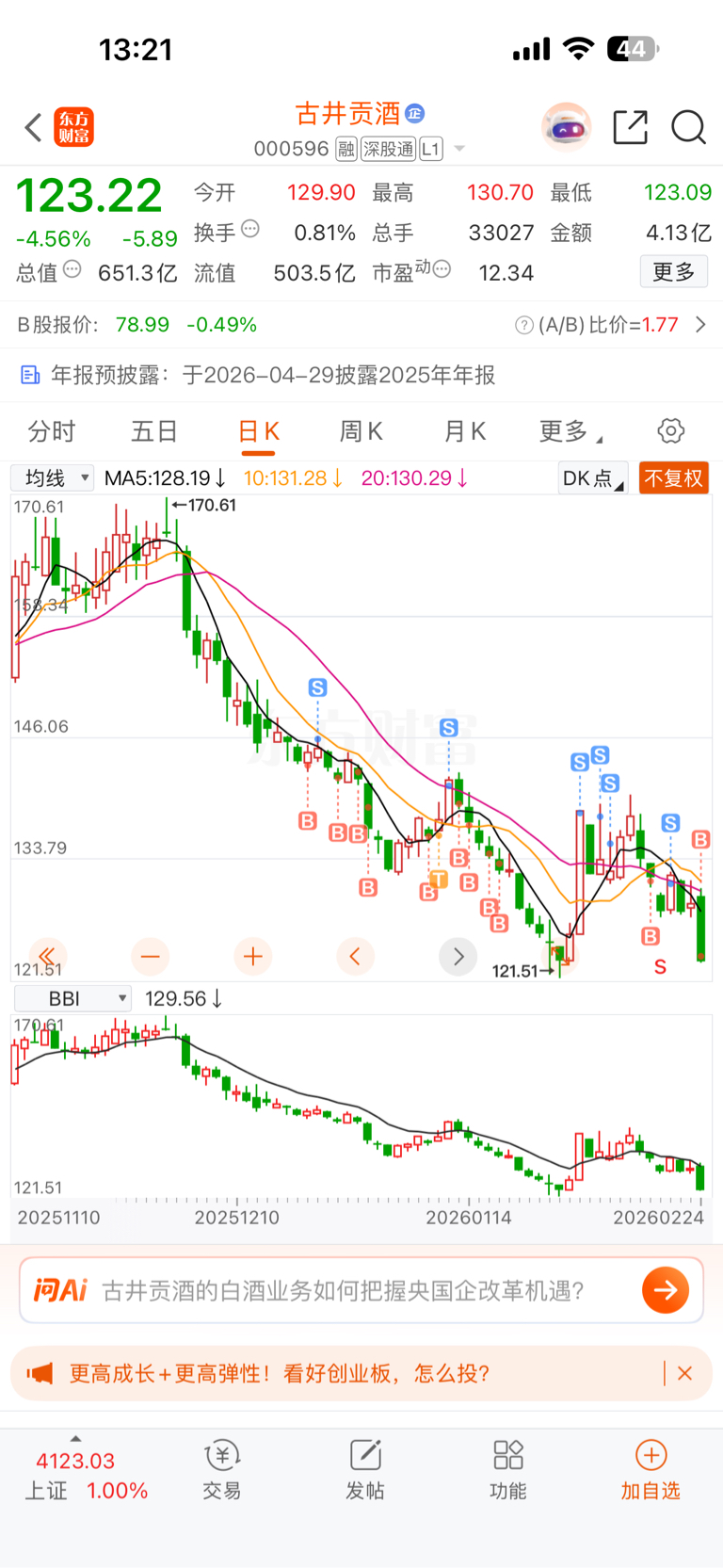Tap the 换手 info icon
723x1568 pixels.
250,228
